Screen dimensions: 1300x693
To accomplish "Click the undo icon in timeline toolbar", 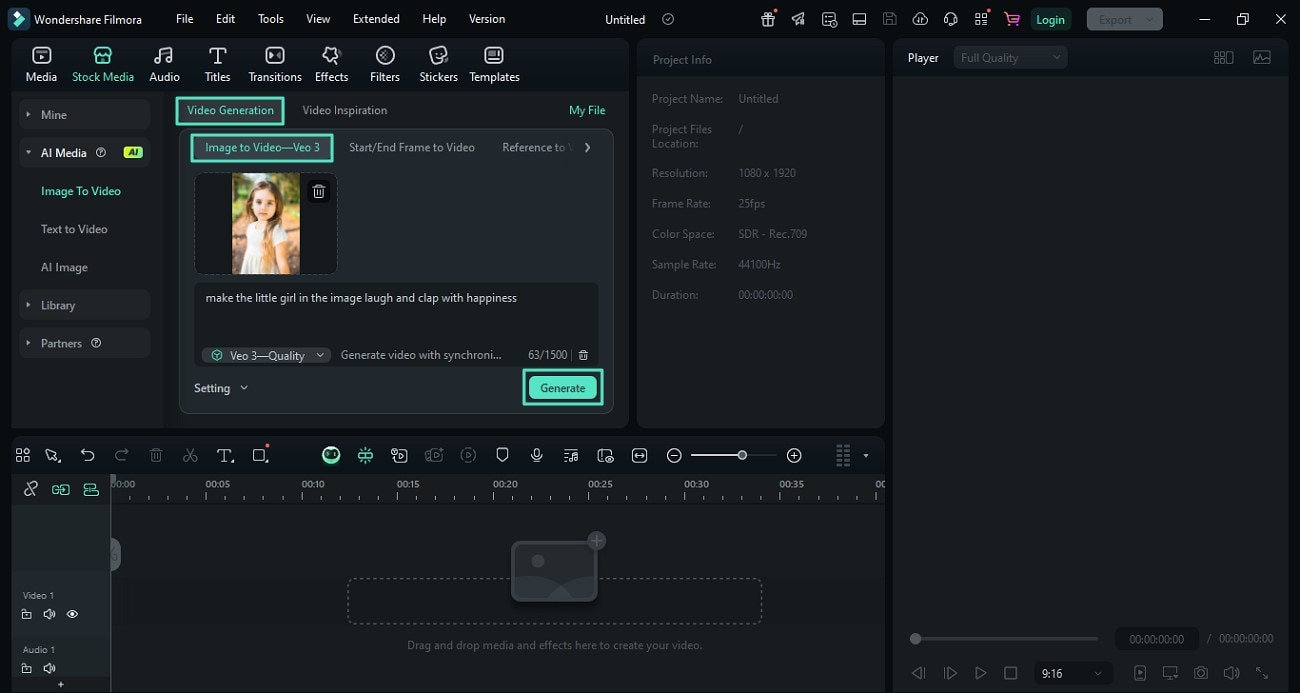I will [88, 455].
